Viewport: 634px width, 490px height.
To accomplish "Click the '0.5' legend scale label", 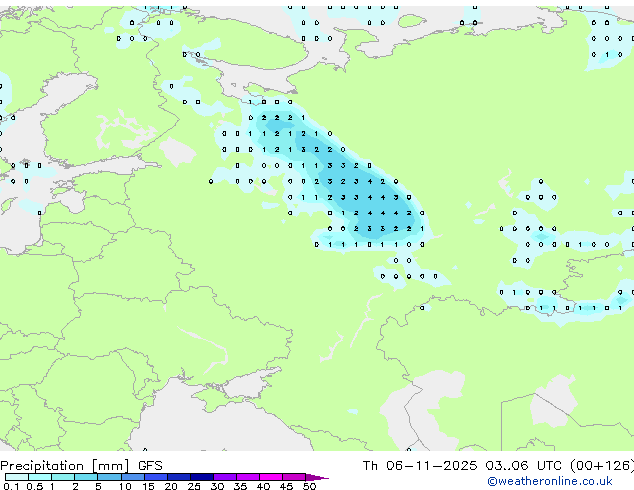I will (x=35, y=486).
